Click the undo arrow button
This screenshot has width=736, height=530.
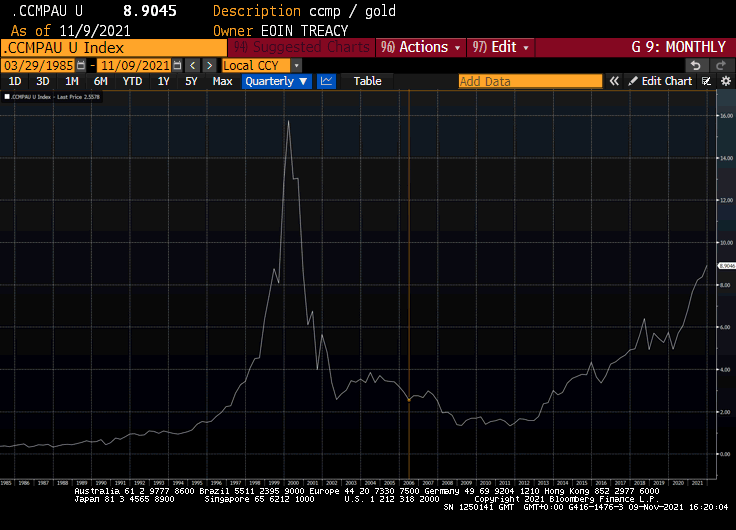click(695, 65)
